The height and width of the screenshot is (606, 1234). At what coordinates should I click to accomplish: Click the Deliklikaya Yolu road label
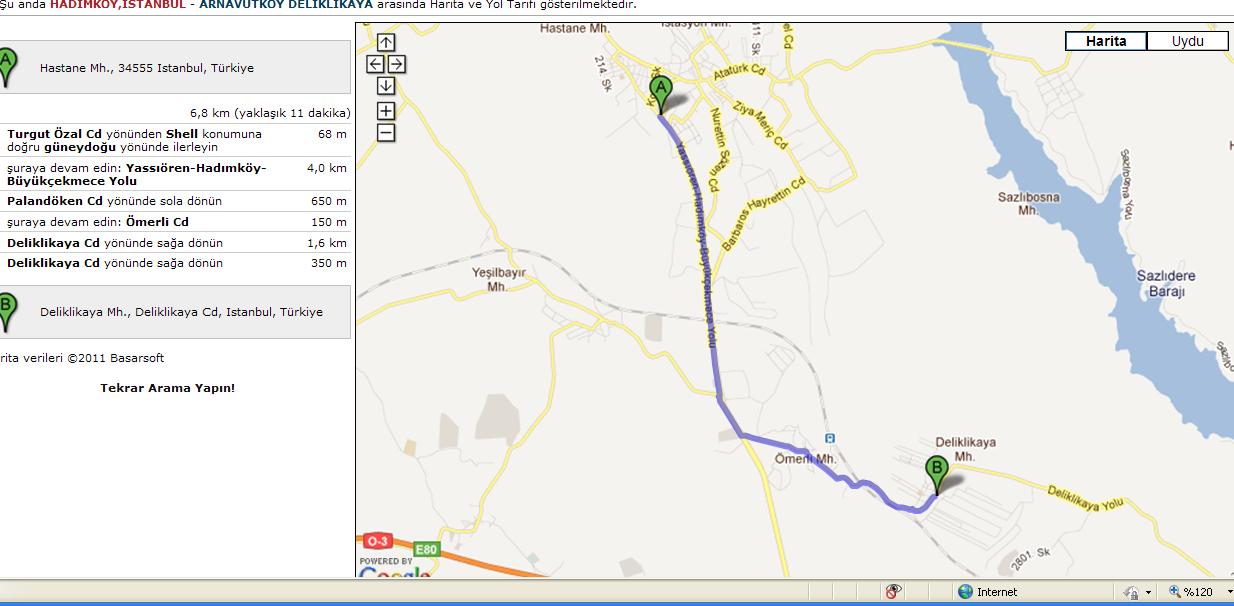(x=1086, y=498)
